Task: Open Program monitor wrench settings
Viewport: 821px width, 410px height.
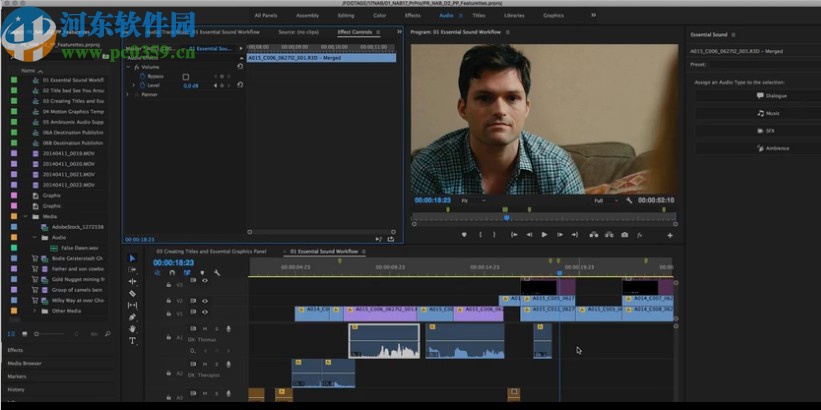Action: [x=629, y=200]
